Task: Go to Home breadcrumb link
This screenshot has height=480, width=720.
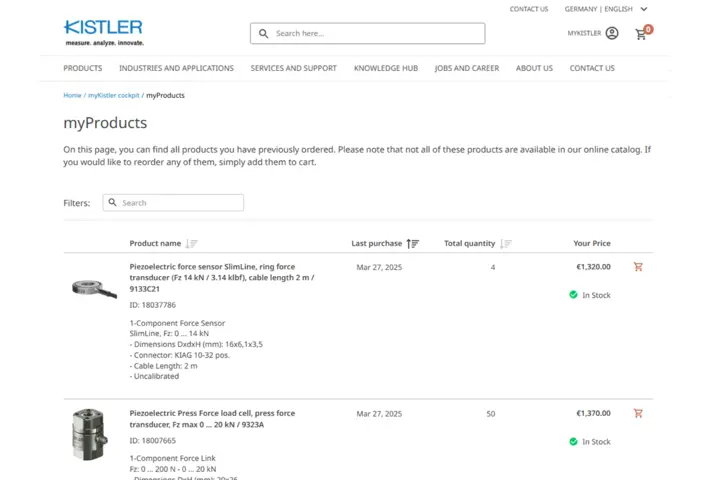Action: [72, 95]
